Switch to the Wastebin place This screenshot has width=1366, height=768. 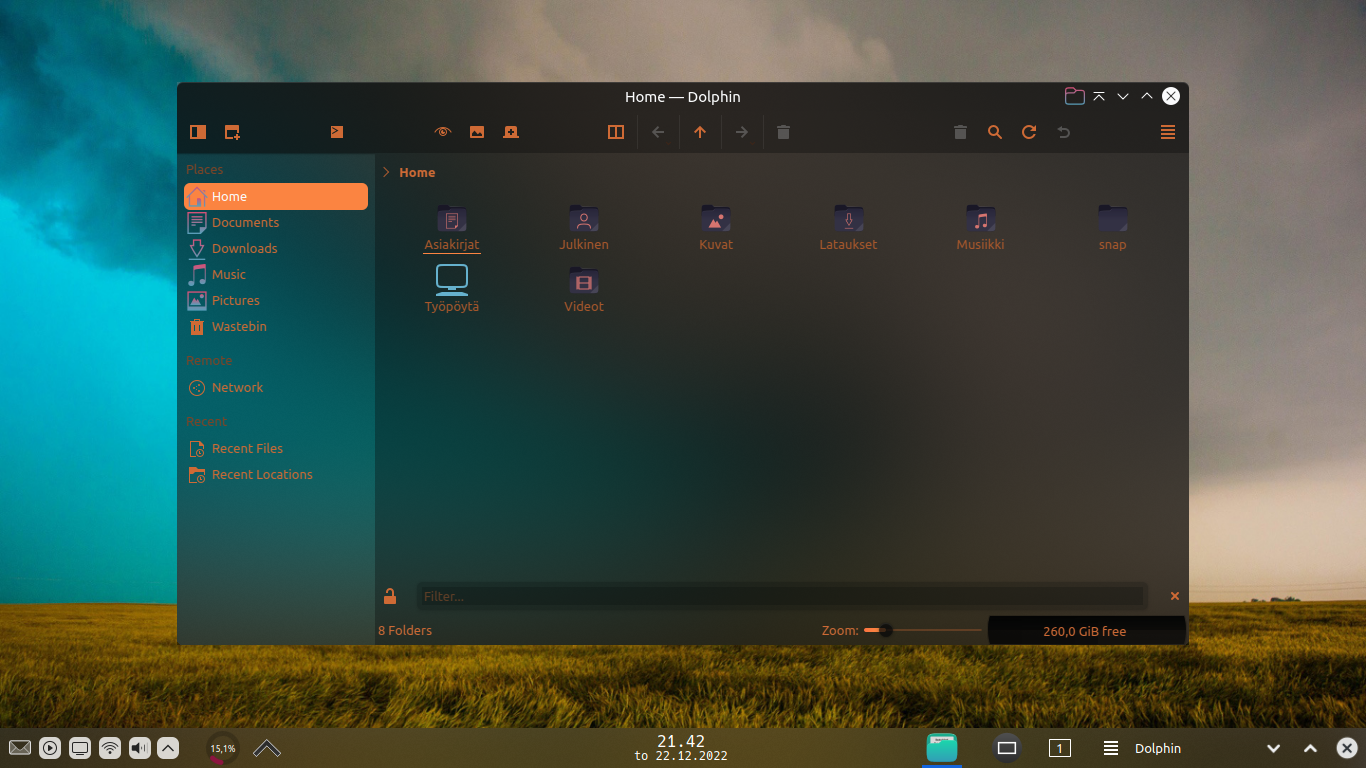(x=239, y=326)
